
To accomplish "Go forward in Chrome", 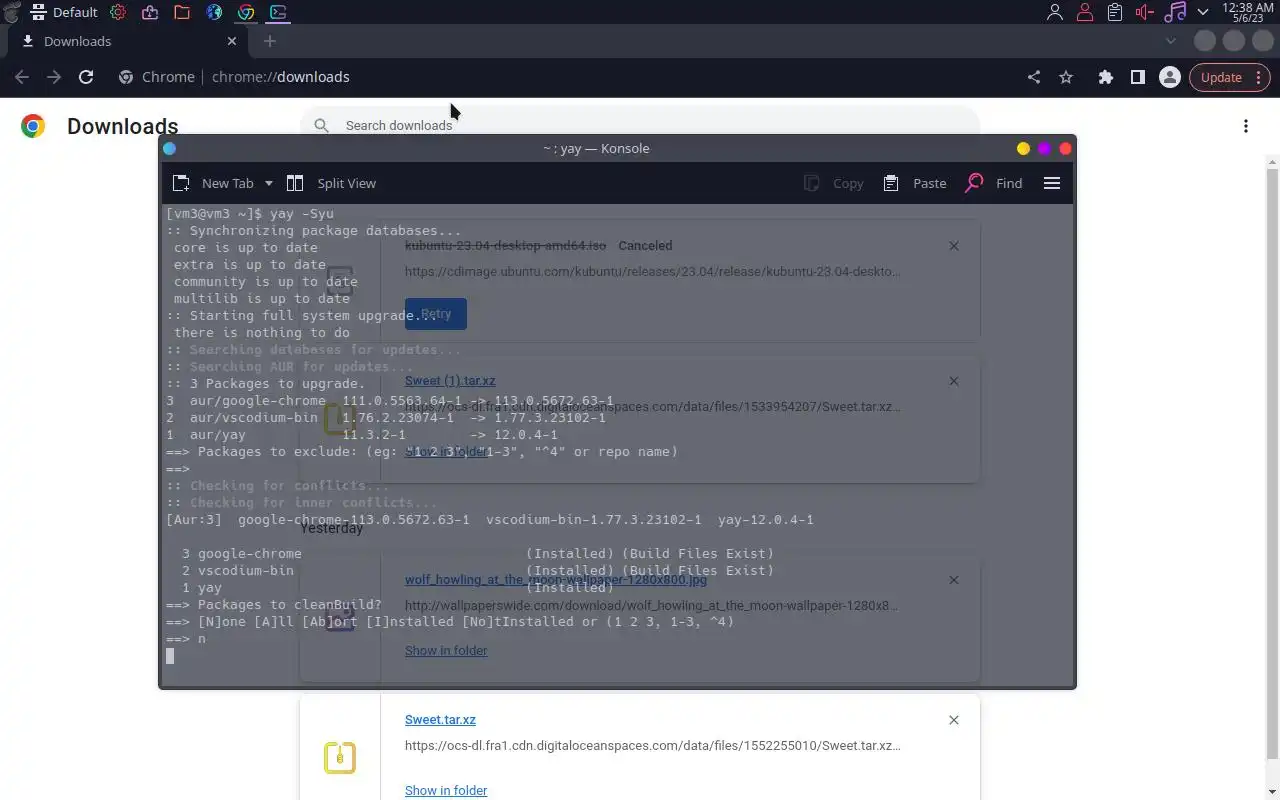I will click(54, 77).
